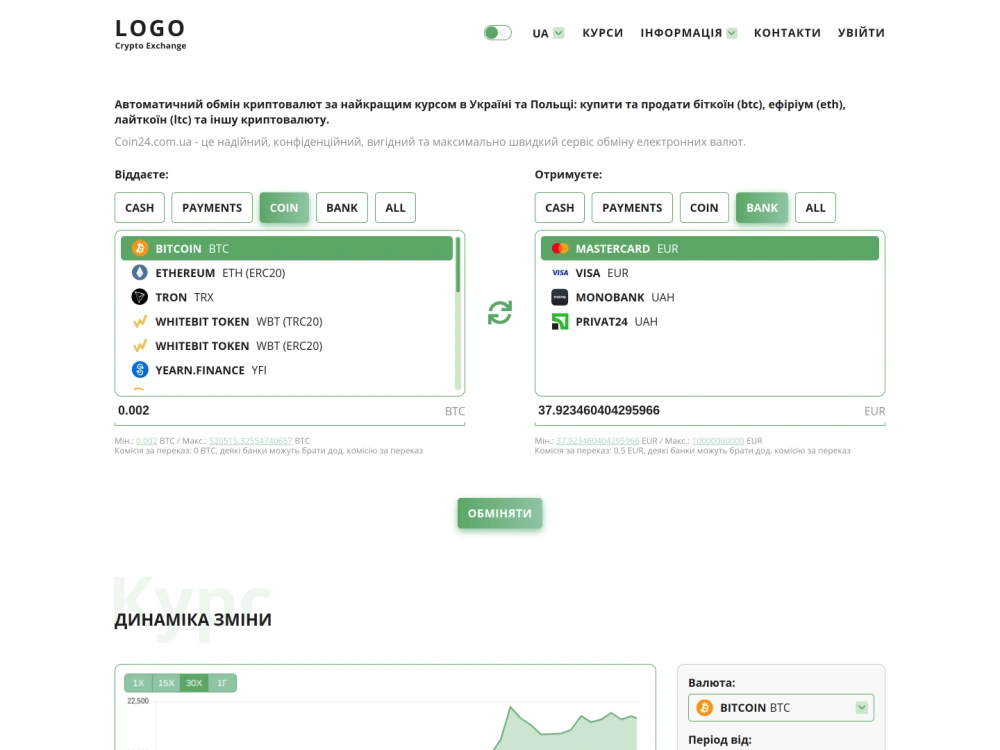Click the Visa logo icon
Image resolution: width=1000 pixels, height=750 pixels.
560,272
